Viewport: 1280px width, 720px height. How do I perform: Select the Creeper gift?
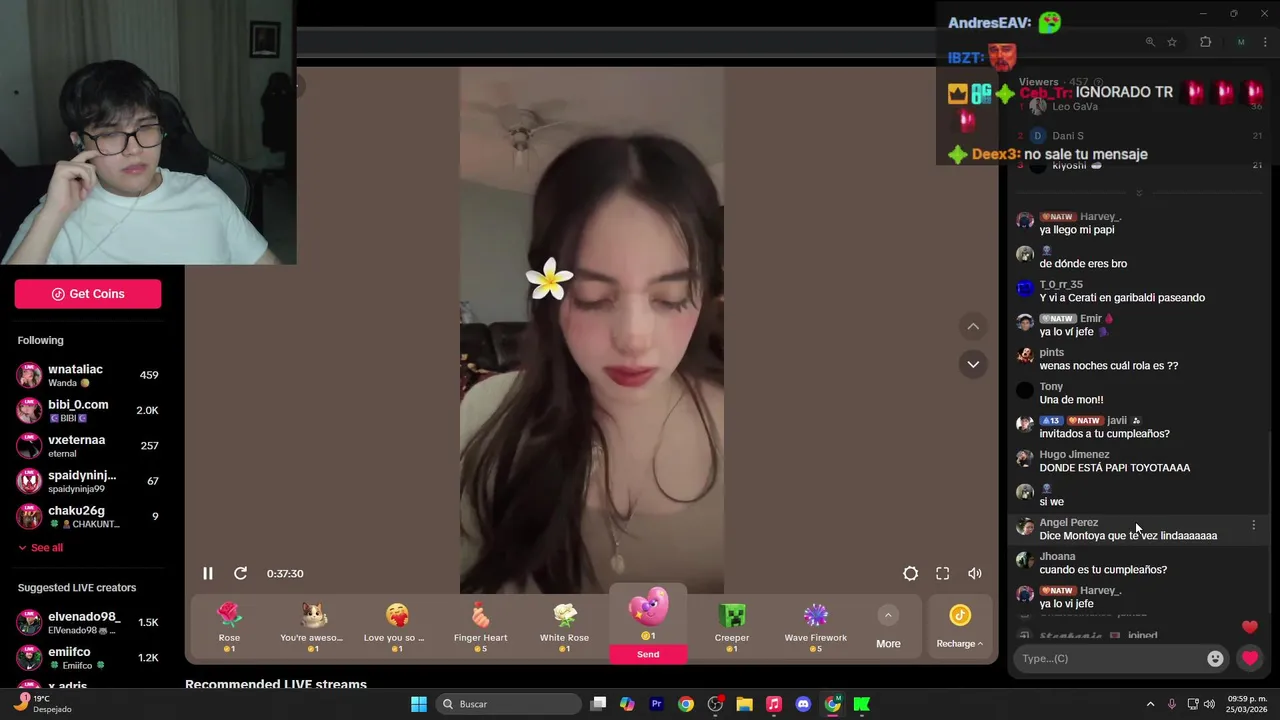(x=732, y=627)
